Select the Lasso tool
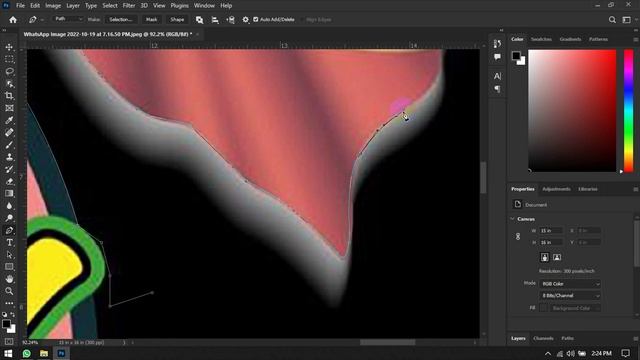 (9, 71)
